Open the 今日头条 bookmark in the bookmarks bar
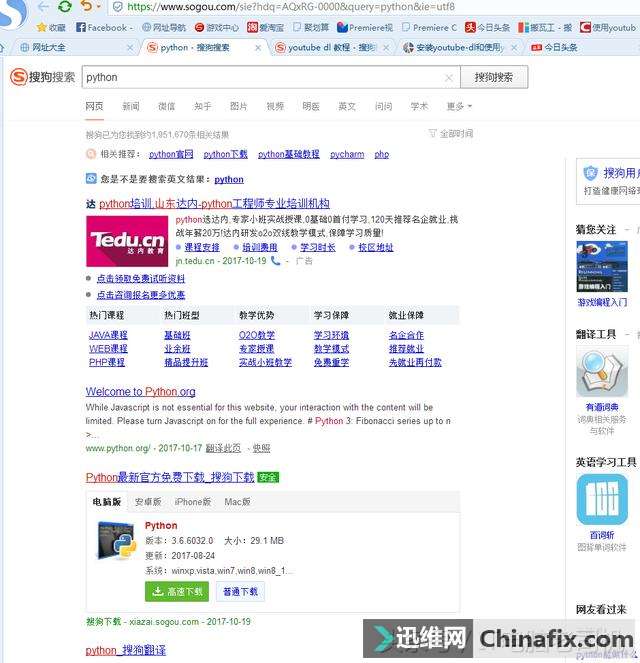 point(487,27)
